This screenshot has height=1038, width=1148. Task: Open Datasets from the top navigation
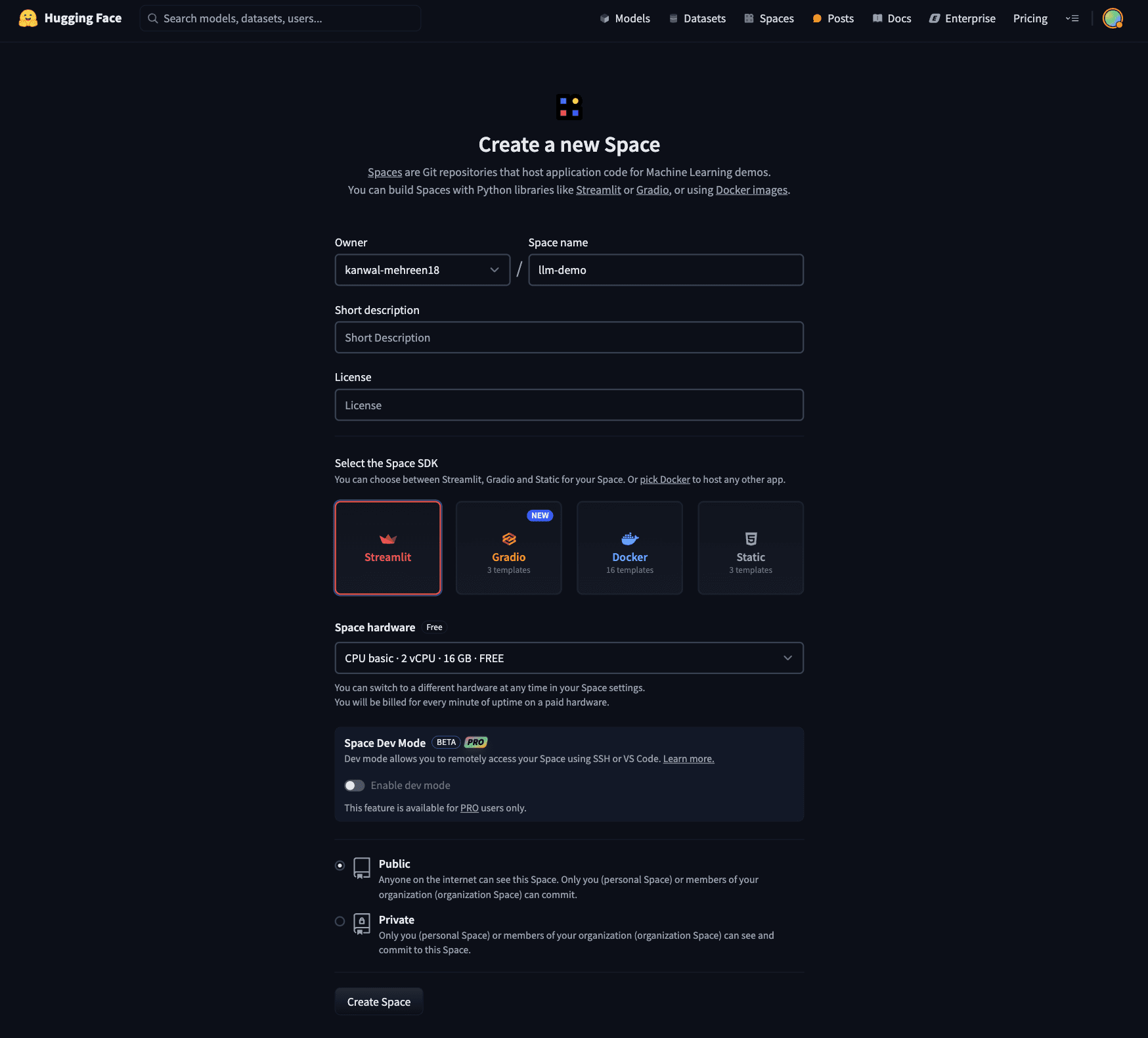[x=697, y=18]
